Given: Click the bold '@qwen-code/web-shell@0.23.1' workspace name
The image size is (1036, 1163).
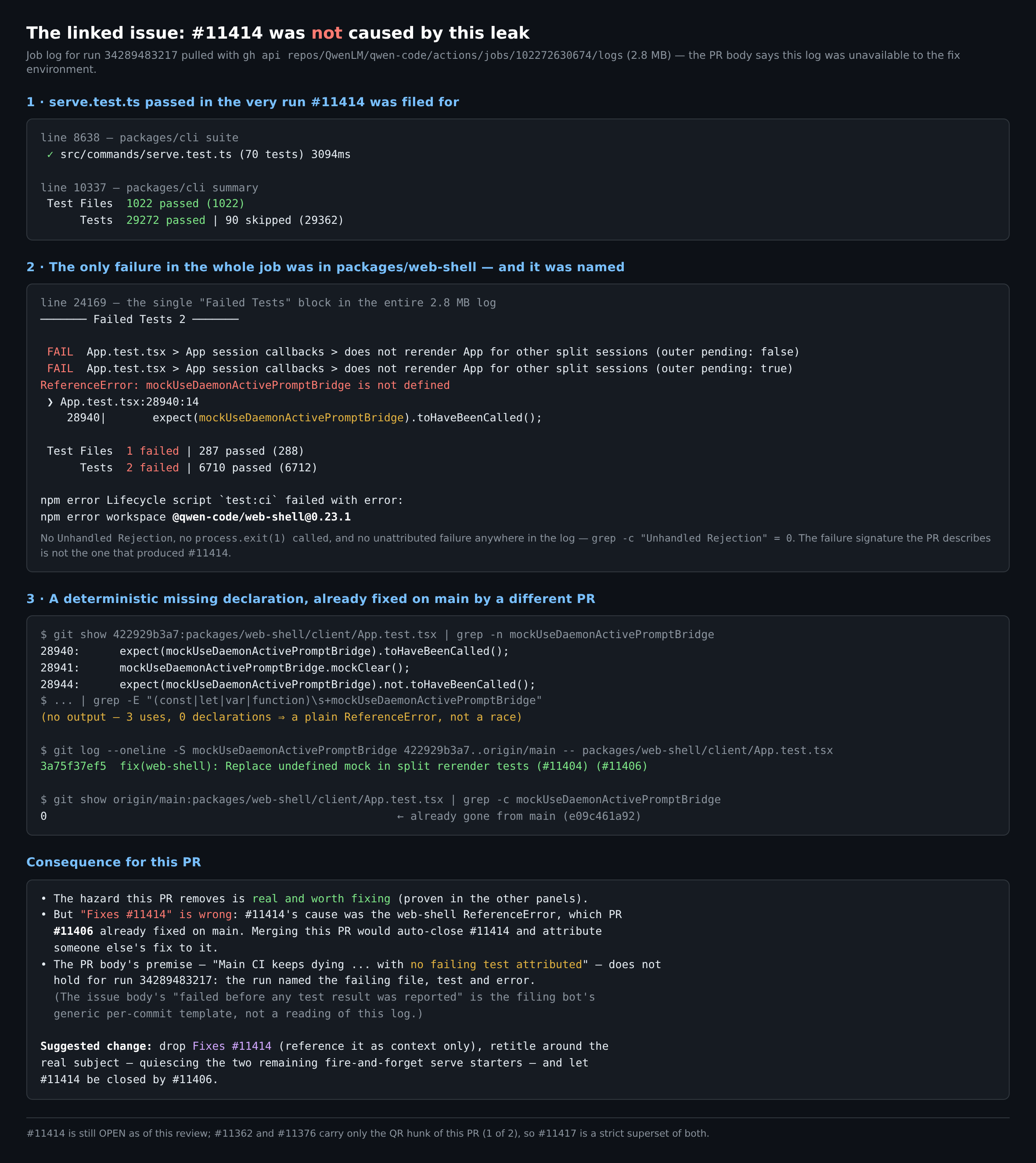Looking at the screenshot, I should click(261, 517).
